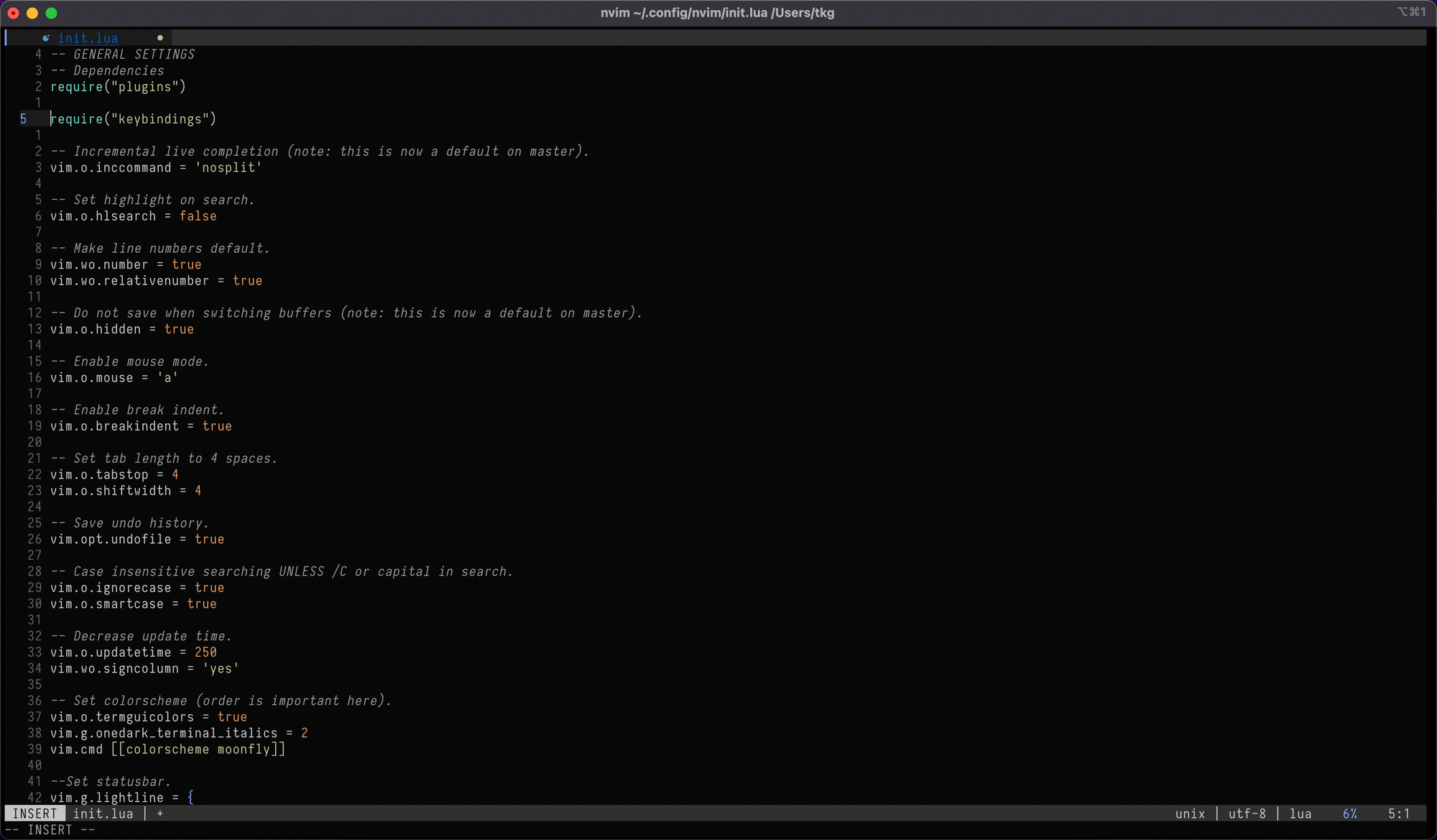
Task: Place cursor on require("plugins") line
Action: coord(118,87)
